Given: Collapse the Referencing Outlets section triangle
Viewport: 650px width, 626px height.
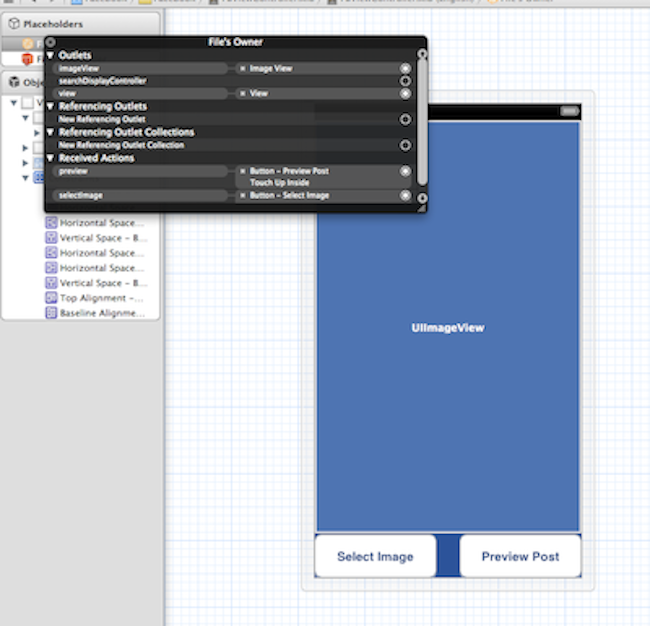Looking at the screenshot, I should 50,107.
